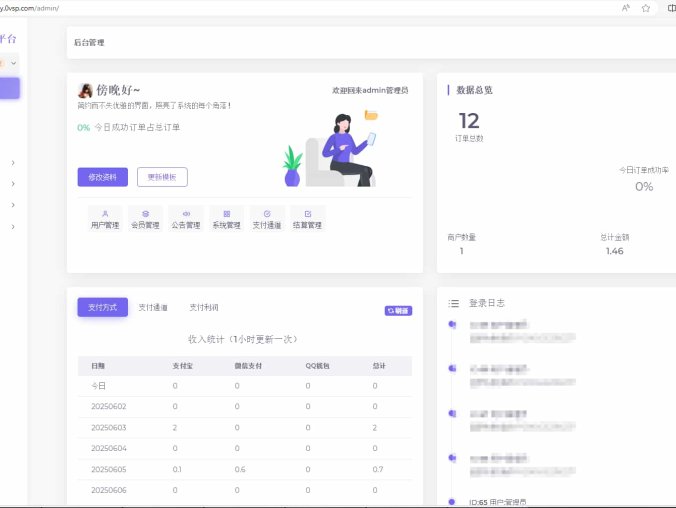Click the 更换模板 button
Image resolution: width=676 pixels, height=508 pixels.
coord(162,177)
